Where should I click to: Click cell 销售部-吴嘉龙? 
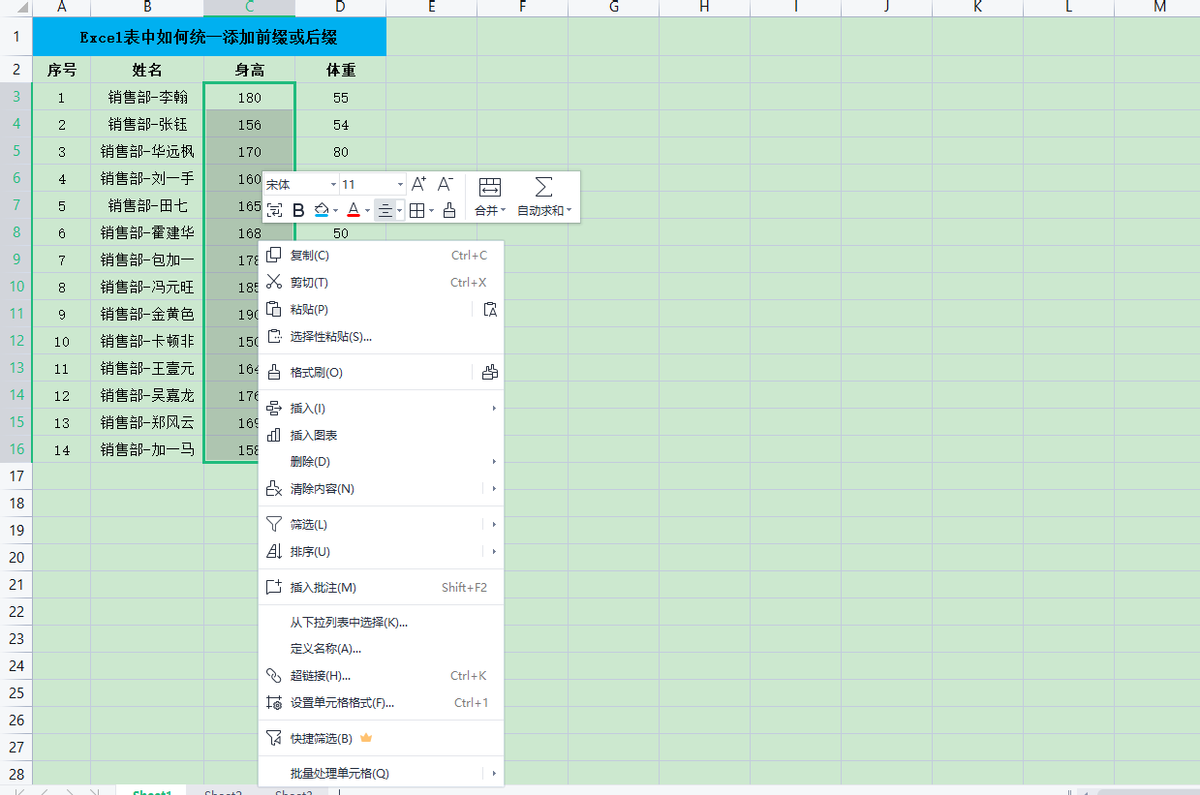coord(147,395)
